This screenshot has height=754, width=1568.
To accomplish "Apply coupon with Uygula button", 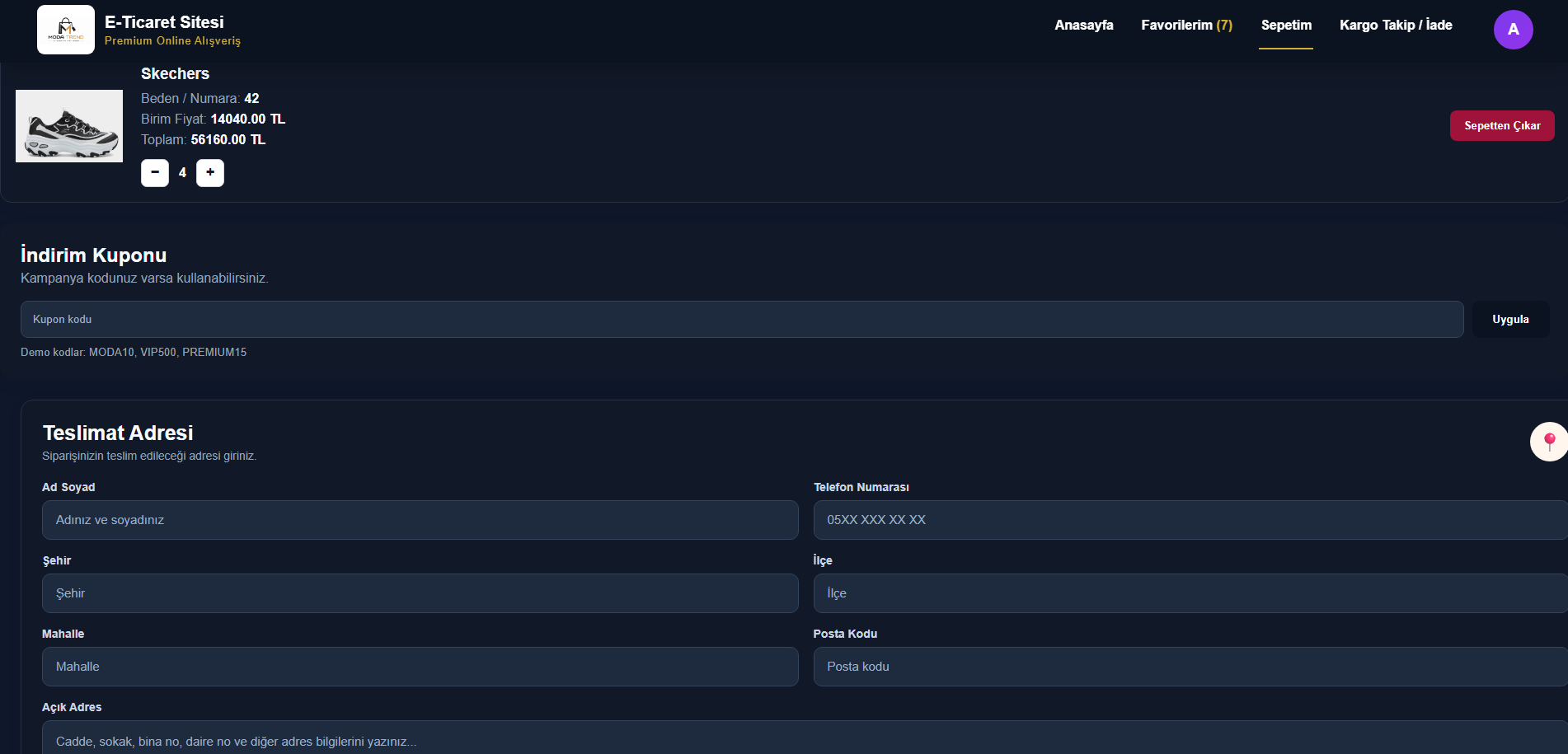I will click(1510, 319).
